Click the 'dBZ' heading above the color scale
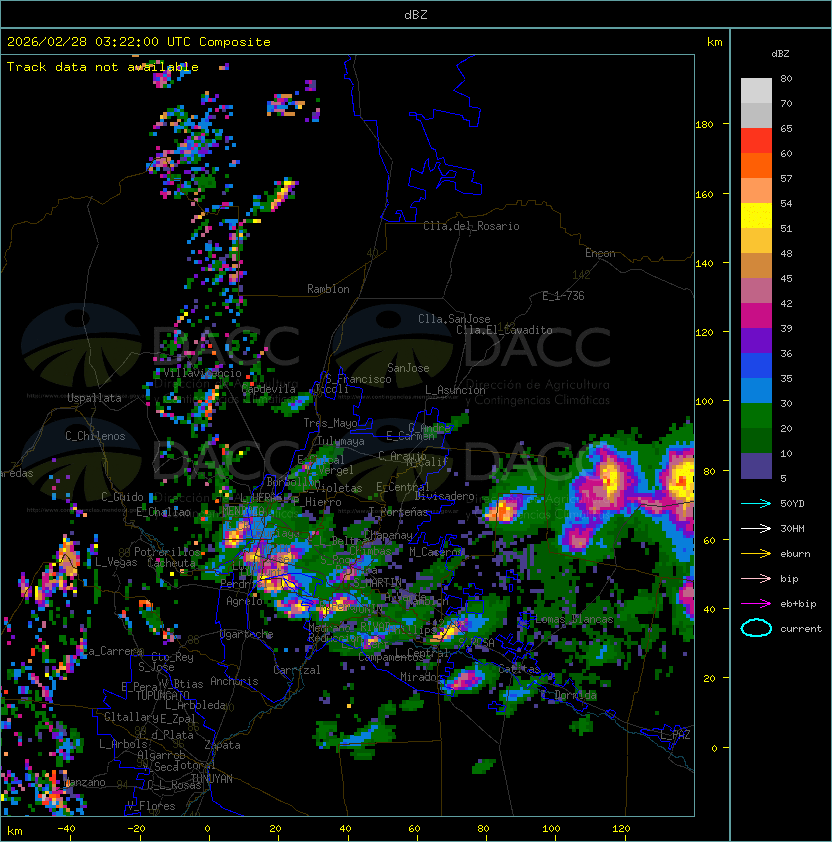 click(780, 54)
